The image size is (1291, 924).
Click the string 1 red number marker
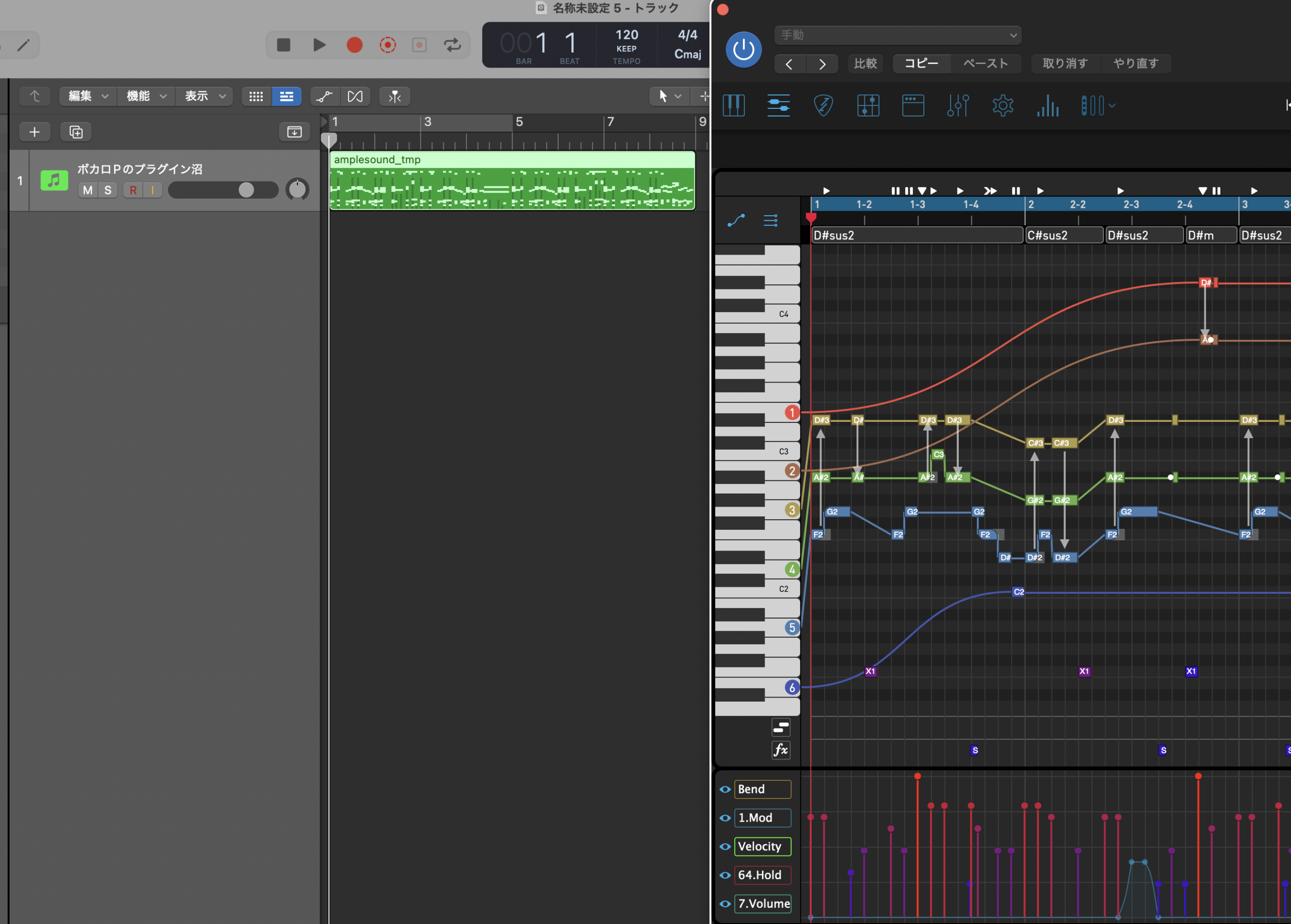point(792,412)
